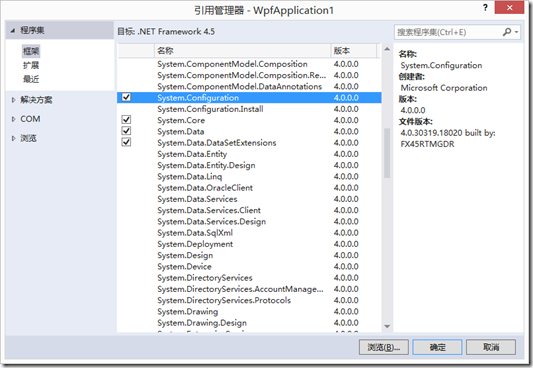533x368 pixels.
Task: Select System.ComponentModel.DataAnnotations row
Action: (x=249, y=86)
